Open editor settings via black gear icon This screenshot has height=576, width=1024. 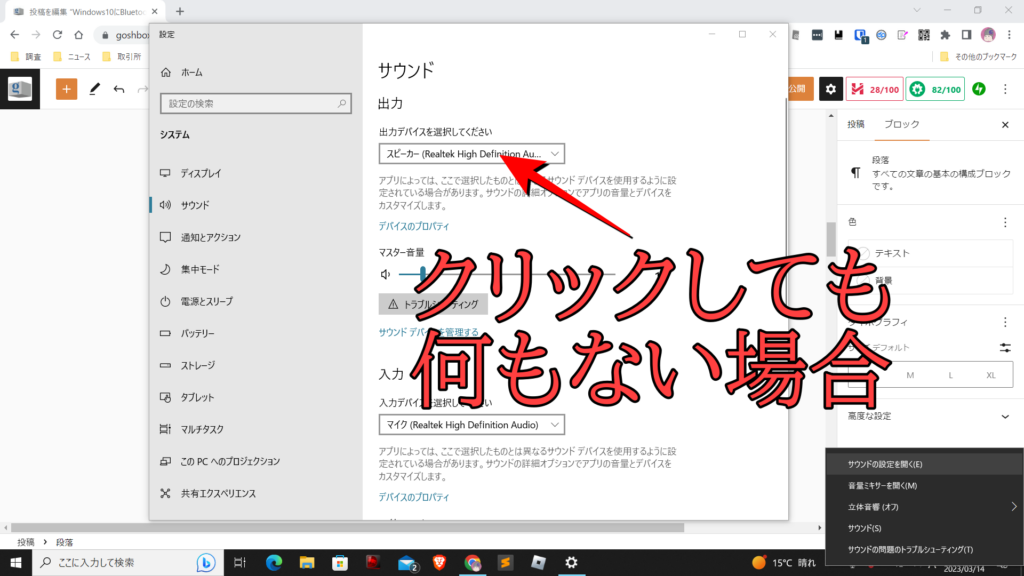[830, 89]
